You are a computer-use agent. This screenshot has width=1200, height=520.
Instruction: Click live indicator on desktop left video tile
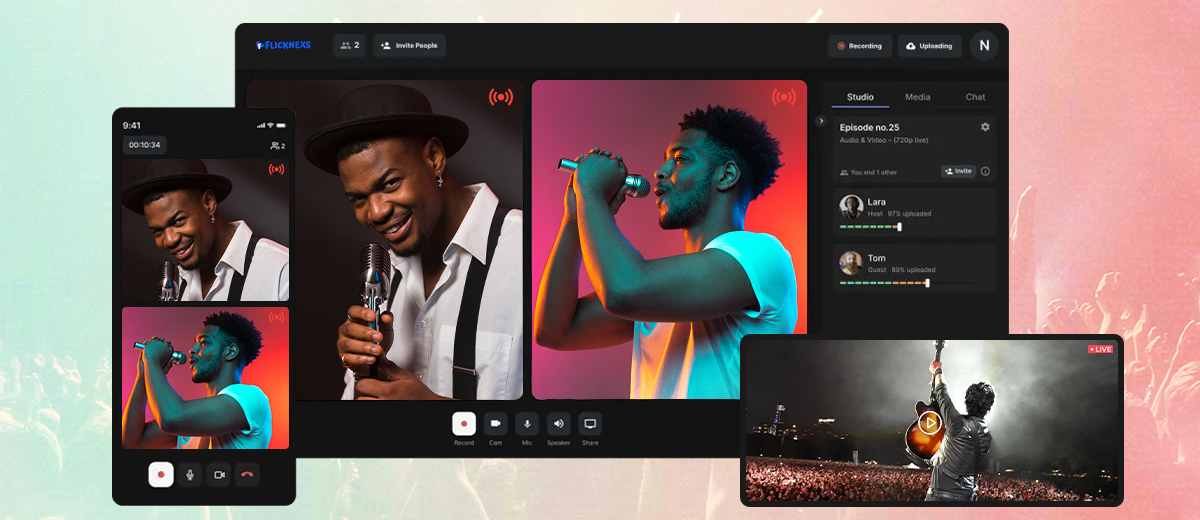point(501,97)
